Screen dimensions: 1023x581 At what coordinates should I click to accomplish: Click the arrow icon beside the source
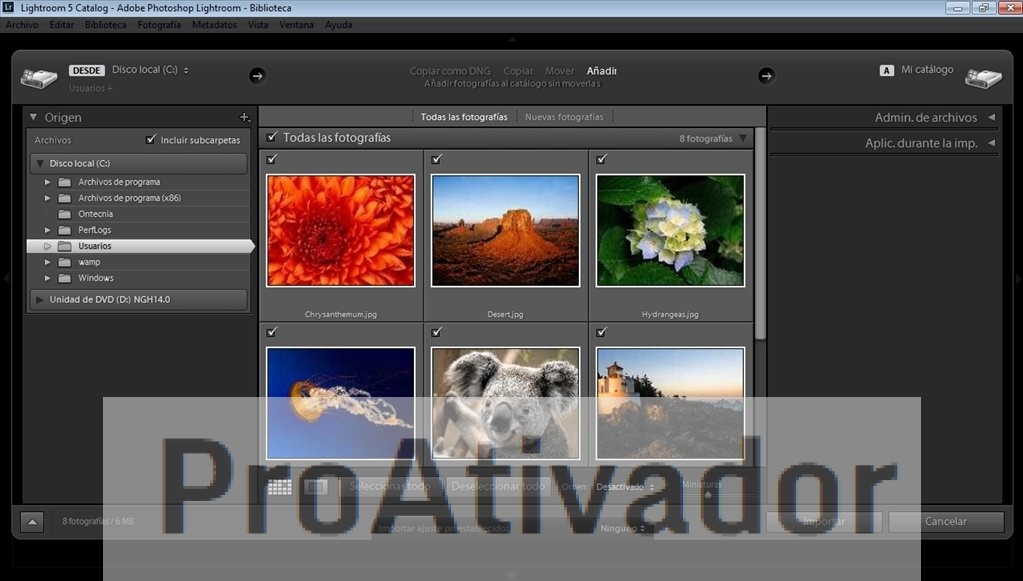point(257,75)
